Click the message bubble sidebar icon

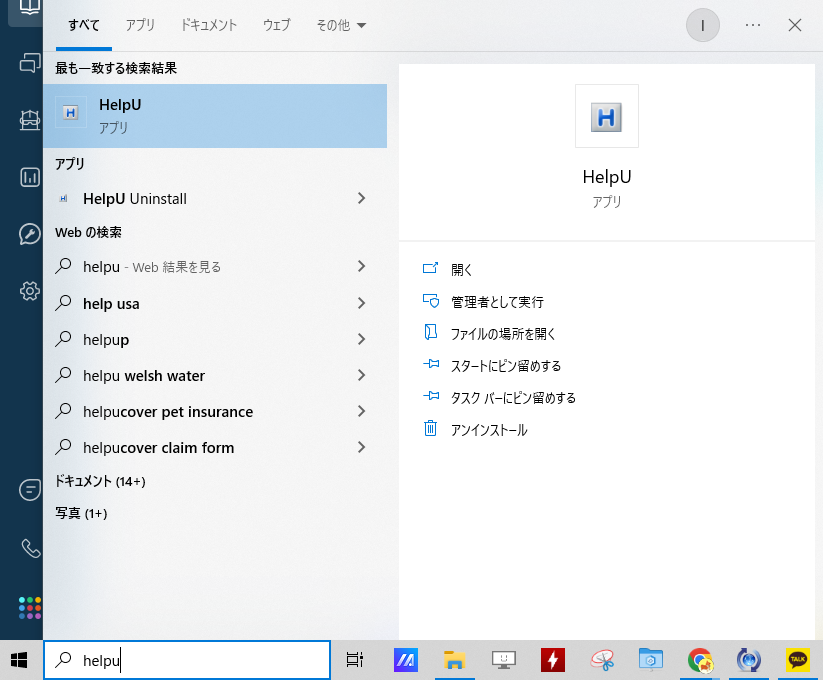(30, 490)
